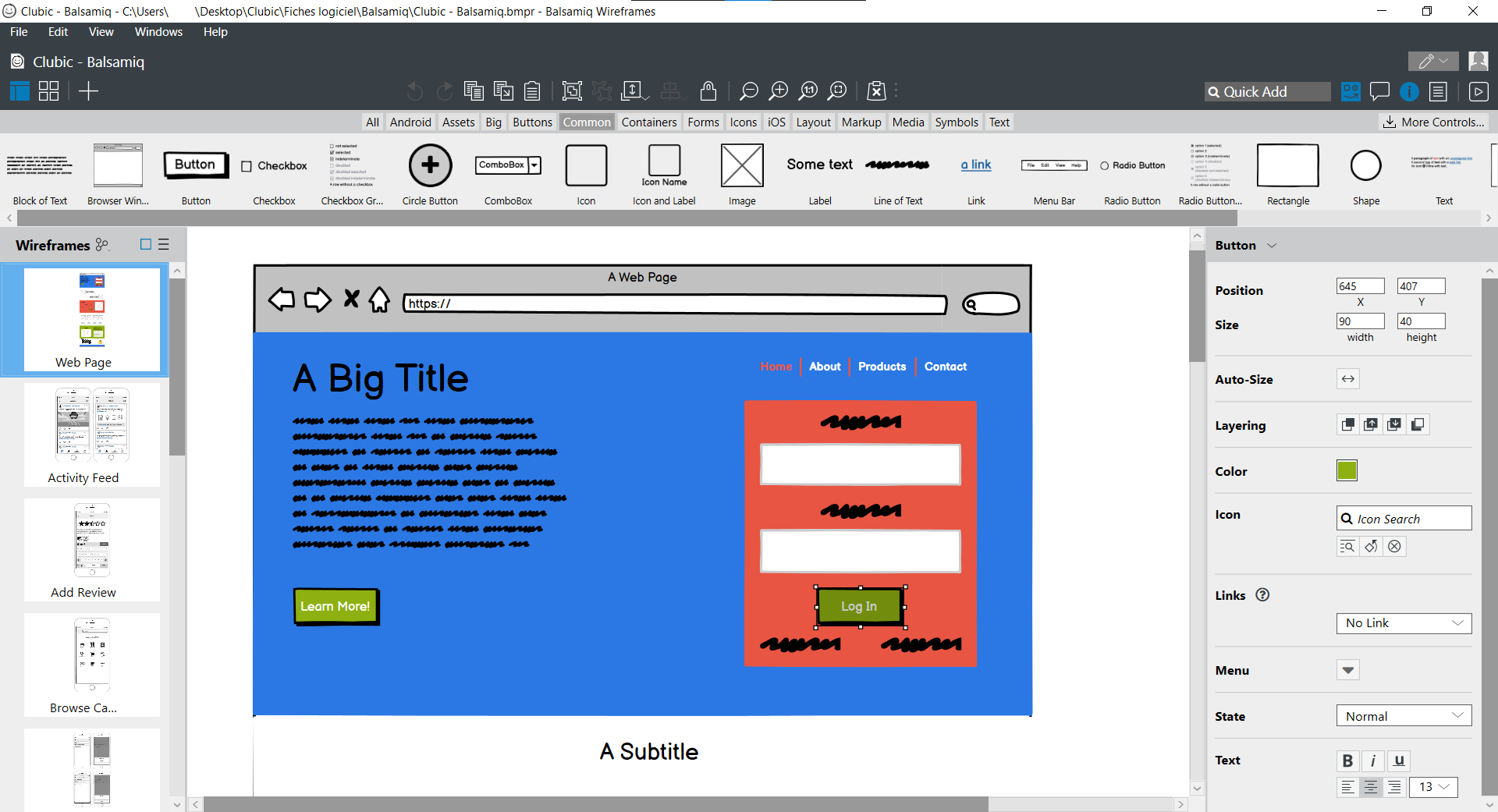This screenshot has width=1498, height=812.
Task: Group the selected controls
Action: 572,91
